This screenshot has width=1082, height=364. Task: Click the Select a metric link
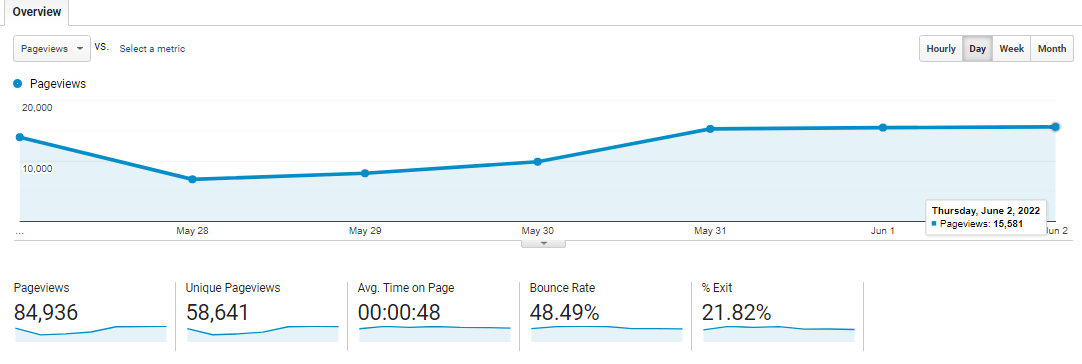tap(152, 49)
